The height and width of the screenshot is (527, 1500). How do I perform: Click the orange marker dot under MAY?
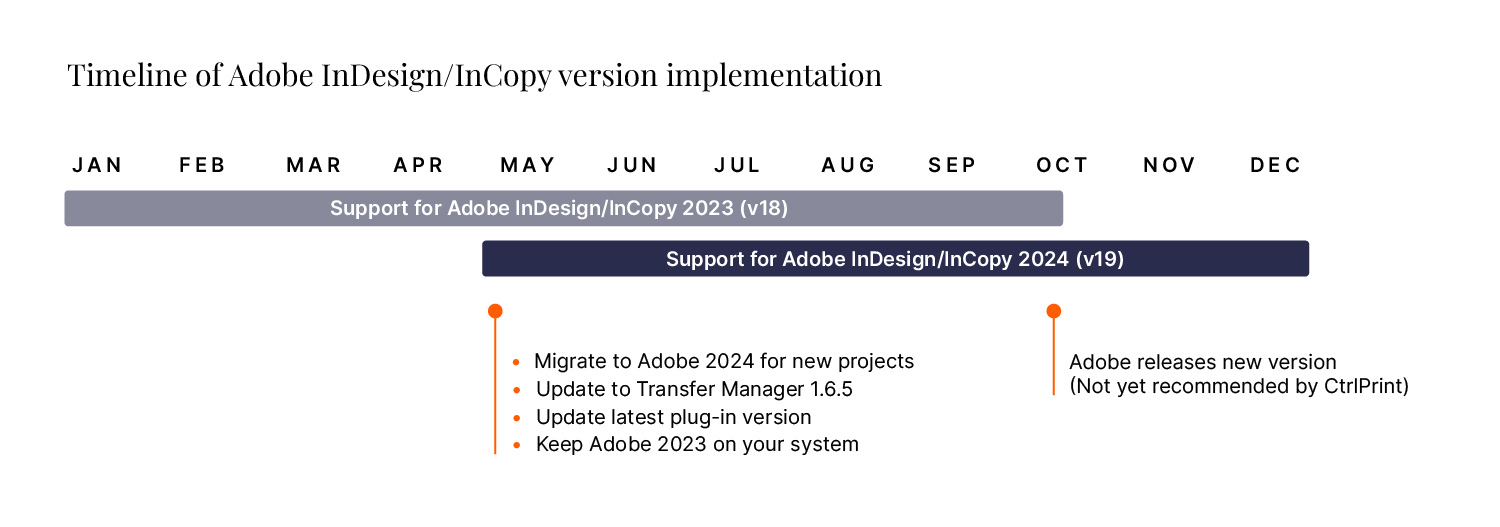click(495, 311)
